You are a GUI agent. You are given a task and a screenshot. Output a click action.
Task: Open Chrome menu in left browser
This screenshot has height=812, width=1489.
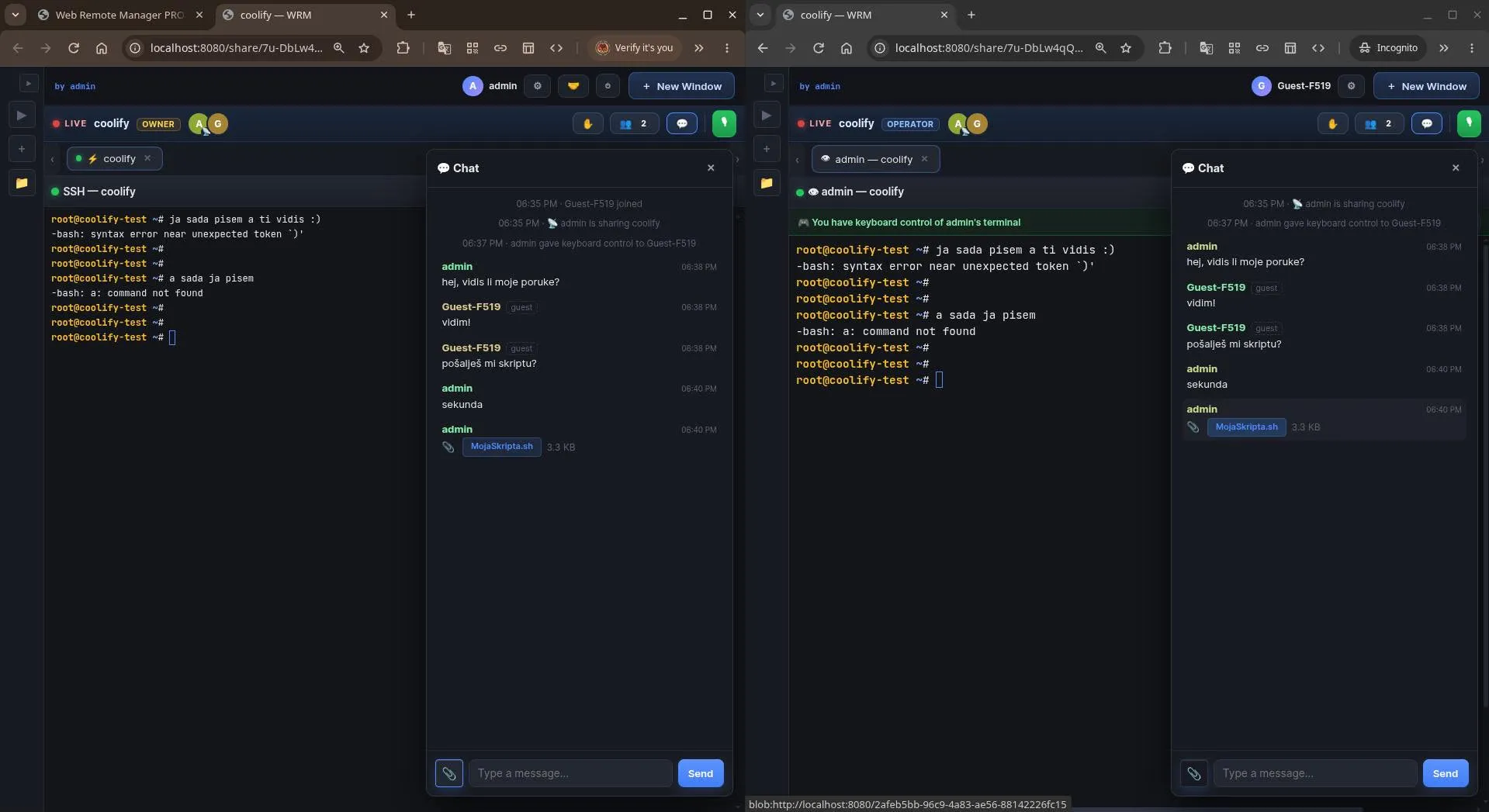pos(727,48)
